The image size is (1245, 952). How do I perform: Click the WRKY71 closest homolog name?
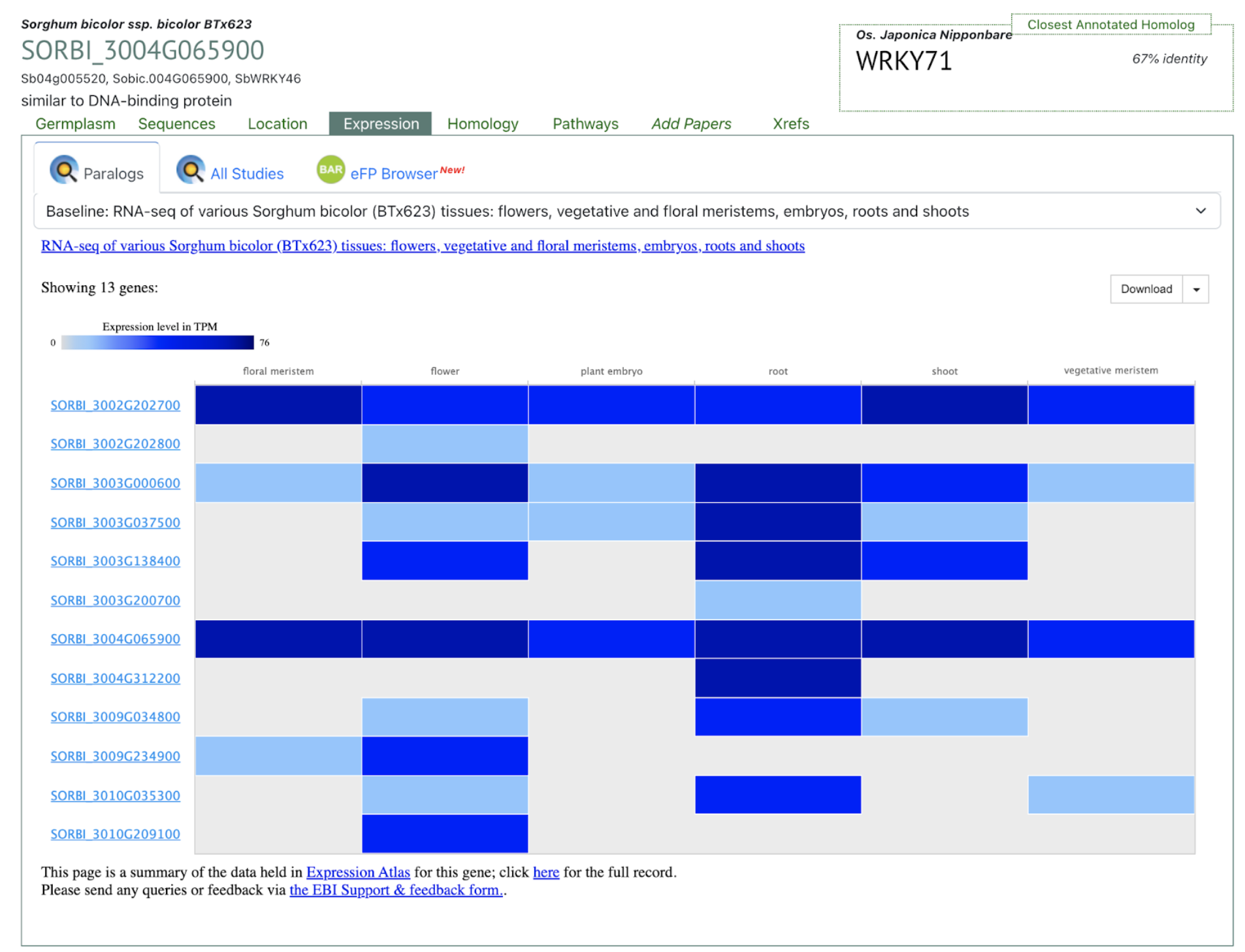tap(903, 61)
